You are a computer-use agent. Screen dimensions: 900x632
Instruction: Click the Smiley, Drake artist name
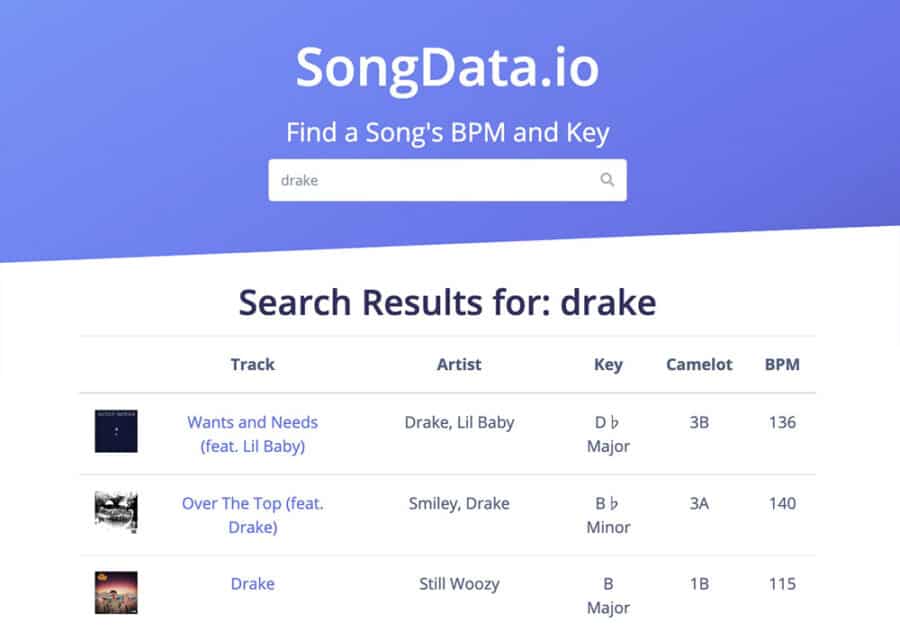(459, 503)
